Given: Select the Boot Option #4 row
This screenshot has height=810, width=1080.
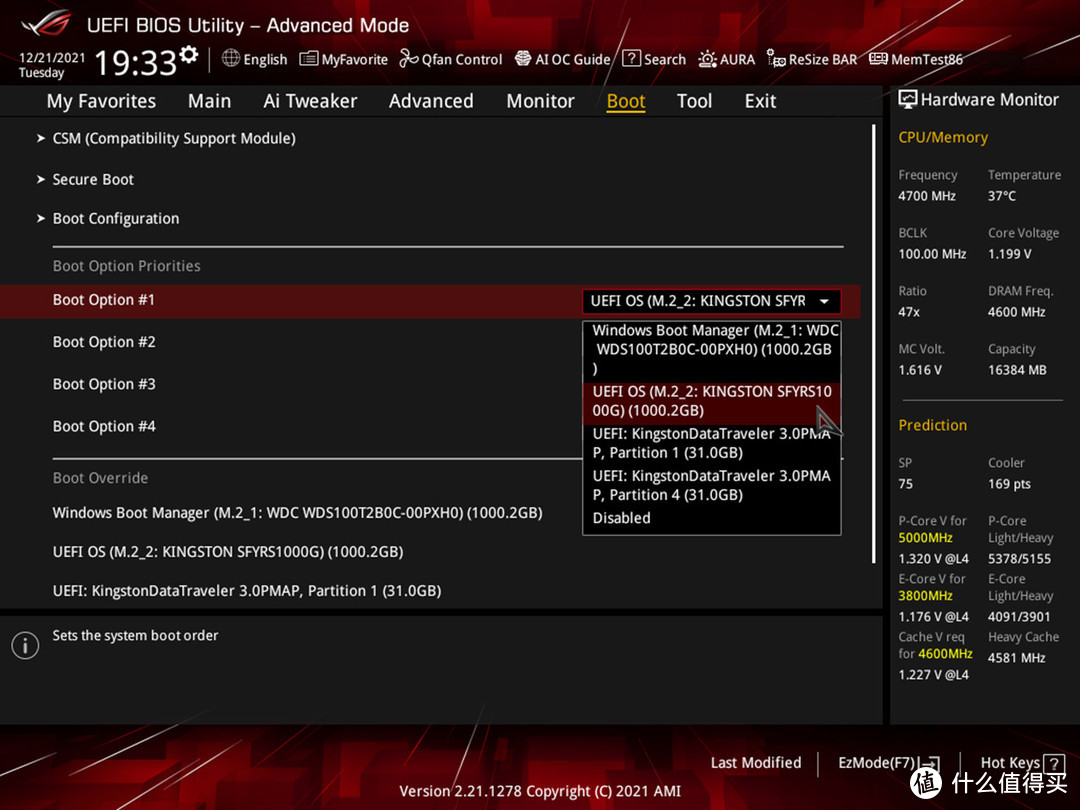Looking at the screenshot, I should point(430,426).
